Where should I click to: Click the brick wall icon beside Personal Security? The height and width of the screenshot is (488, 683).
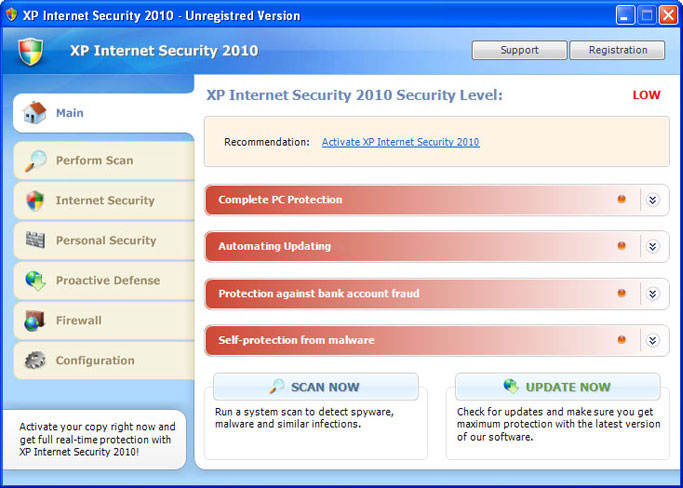click(x=35, y=240)
